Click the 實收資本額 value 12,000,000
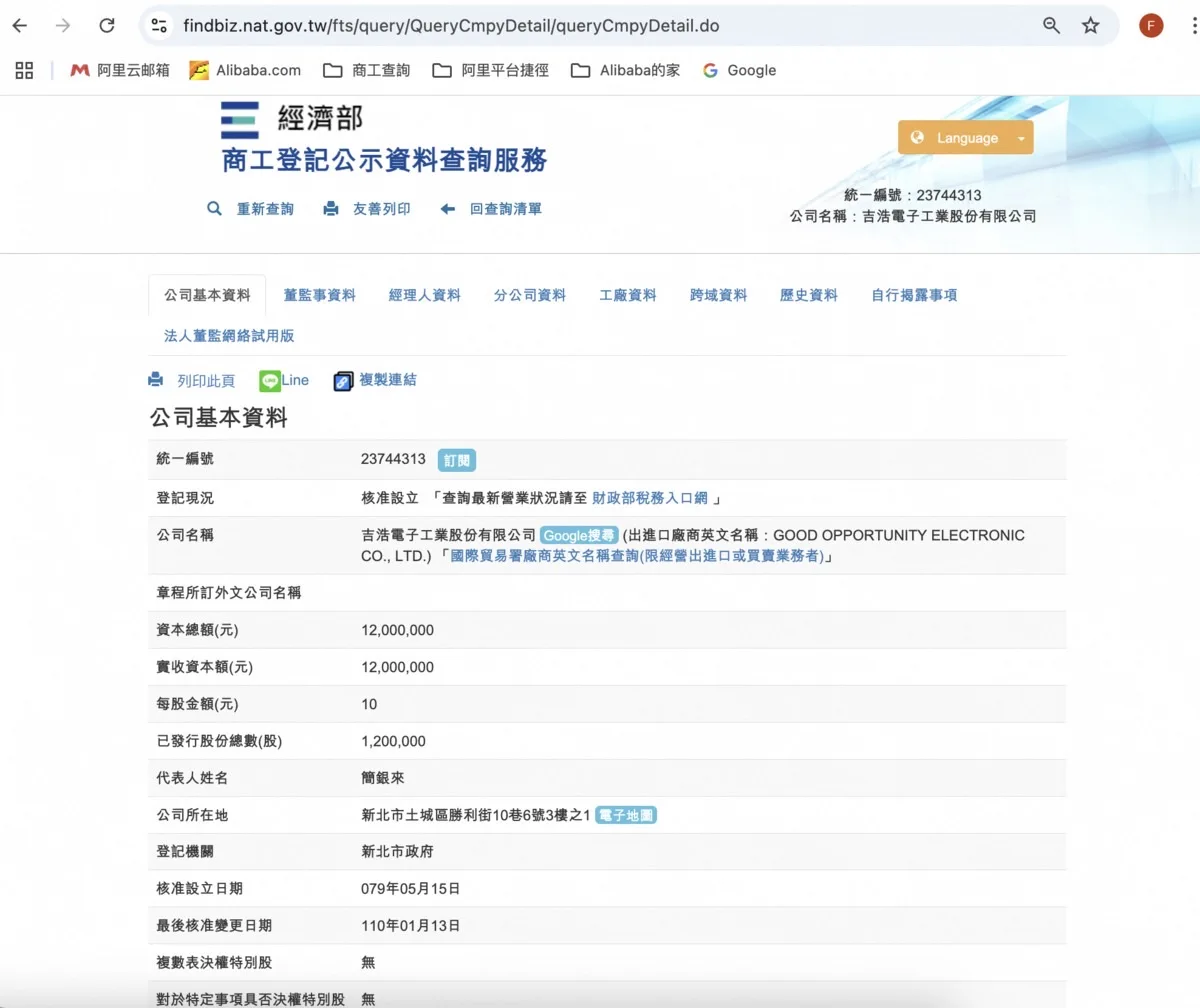The width and height of the screenshot is (1200, 1008). coord(397,667)
